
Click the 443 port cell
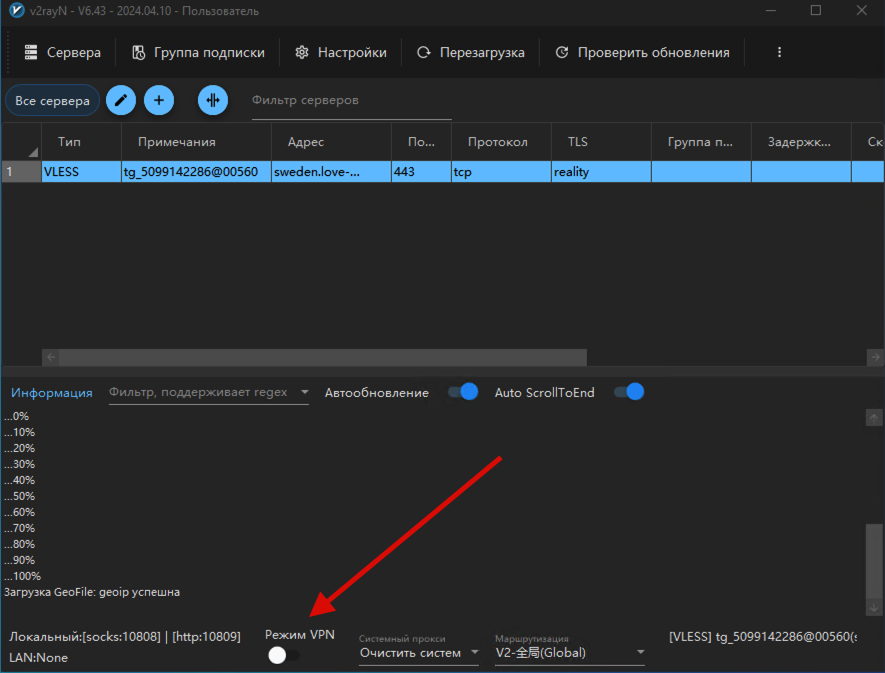(421, 172)
